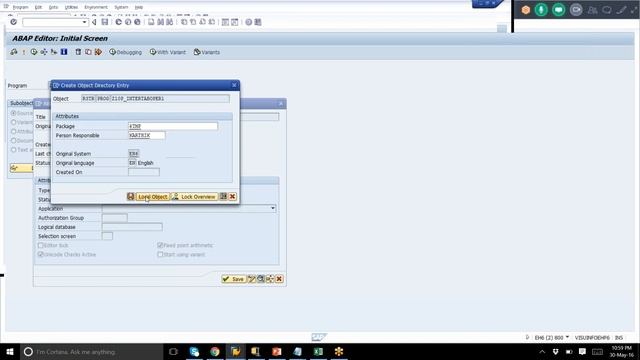Click the participants icon in the meeting toolbar

[592, 10]
